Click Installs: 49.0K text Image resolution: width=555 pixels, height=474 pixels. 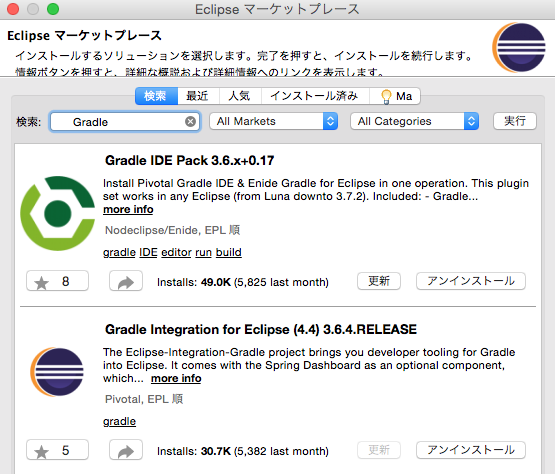243,282
